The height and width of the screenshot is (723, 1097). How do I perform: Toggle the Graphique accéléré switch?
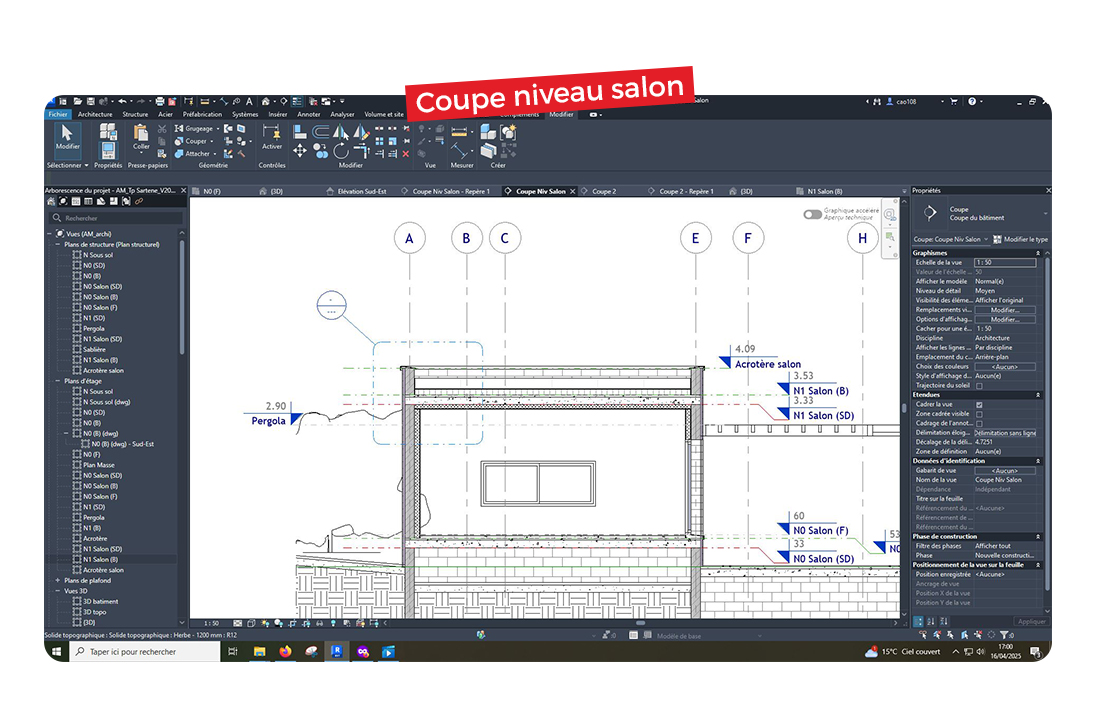coord(812,214)
